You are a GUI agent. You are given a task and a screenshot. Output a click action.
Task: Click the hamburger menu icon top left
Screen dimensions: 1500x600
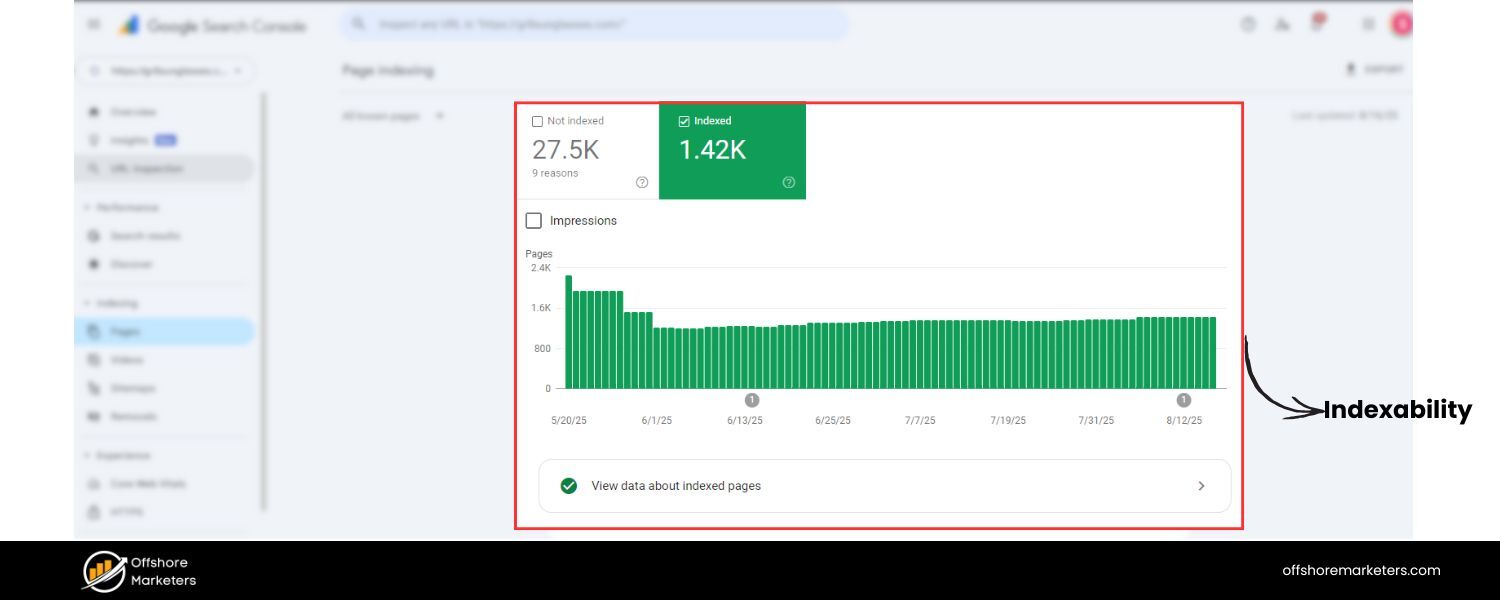pos(93,23)
